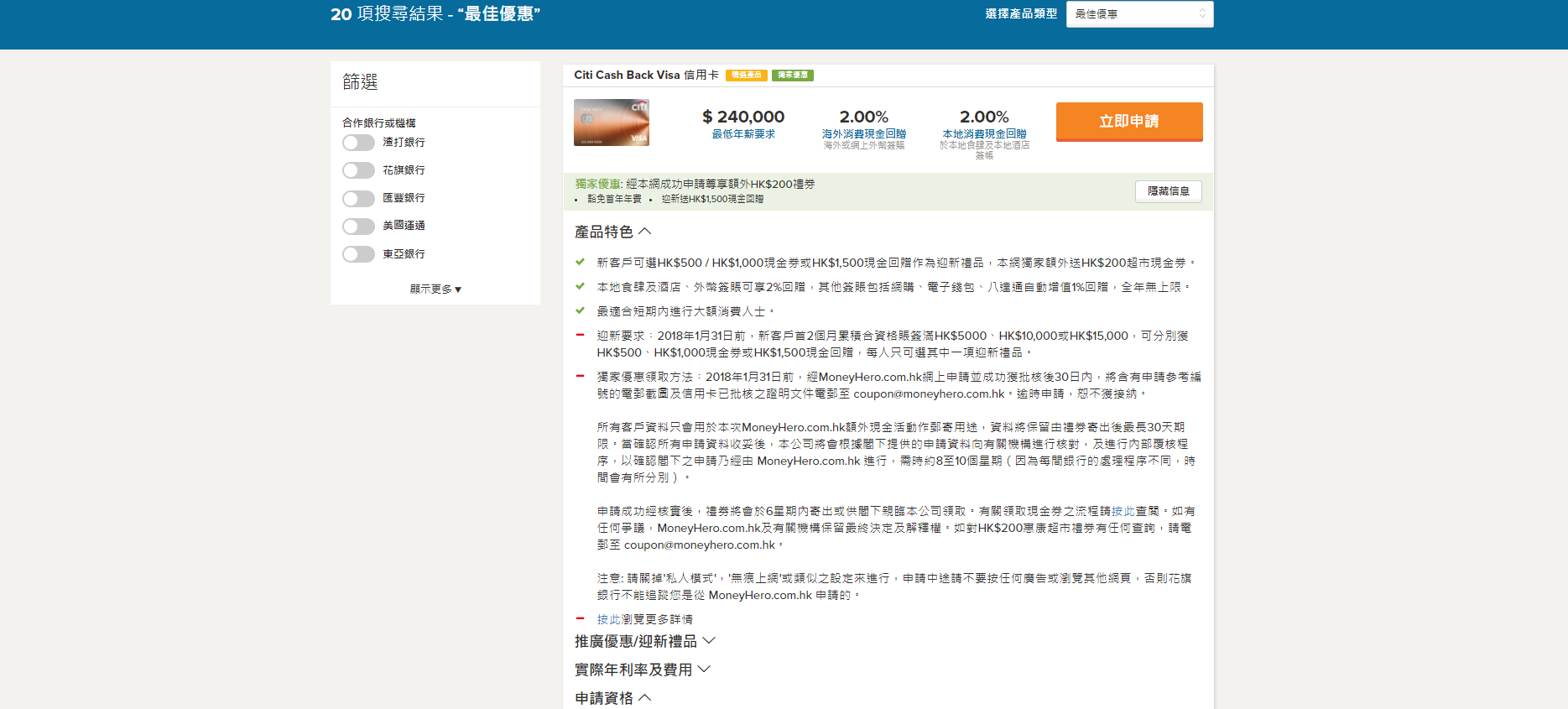
Task: Click the 海外消費現金回贈 label
Action: tap(864, 134)
